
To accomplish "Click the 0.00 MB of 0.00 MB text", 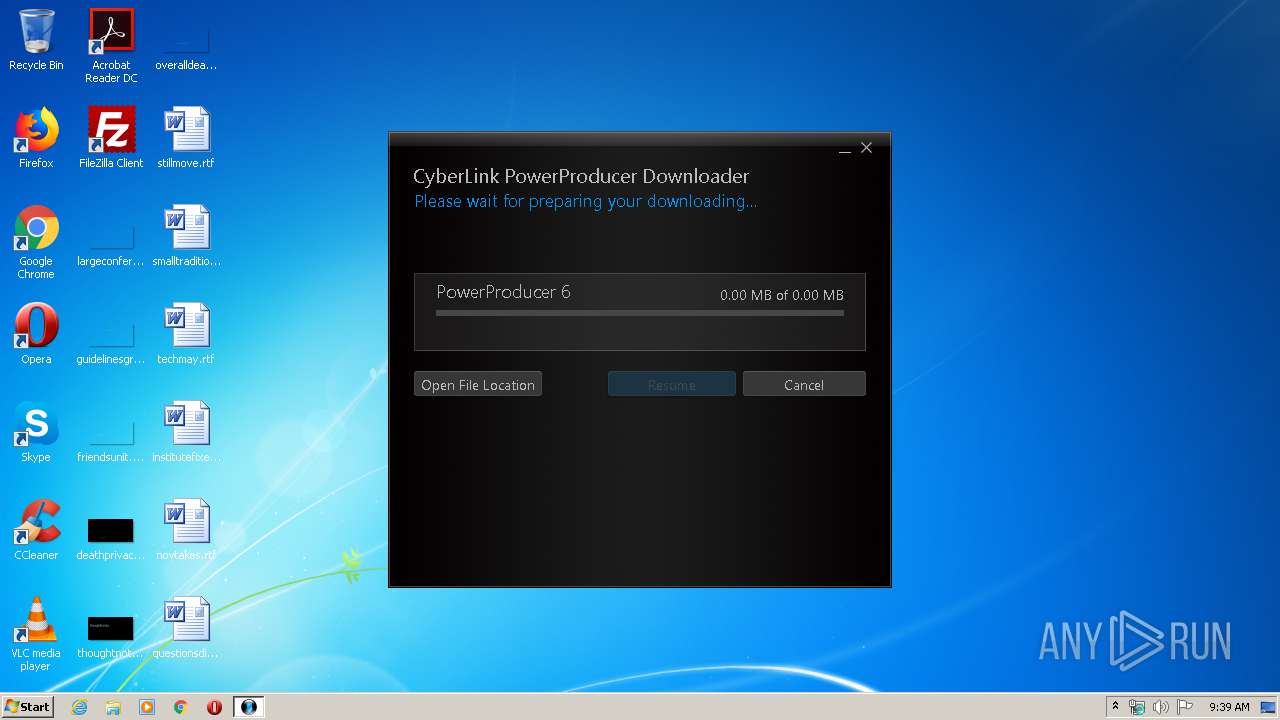I will [782, 295].
